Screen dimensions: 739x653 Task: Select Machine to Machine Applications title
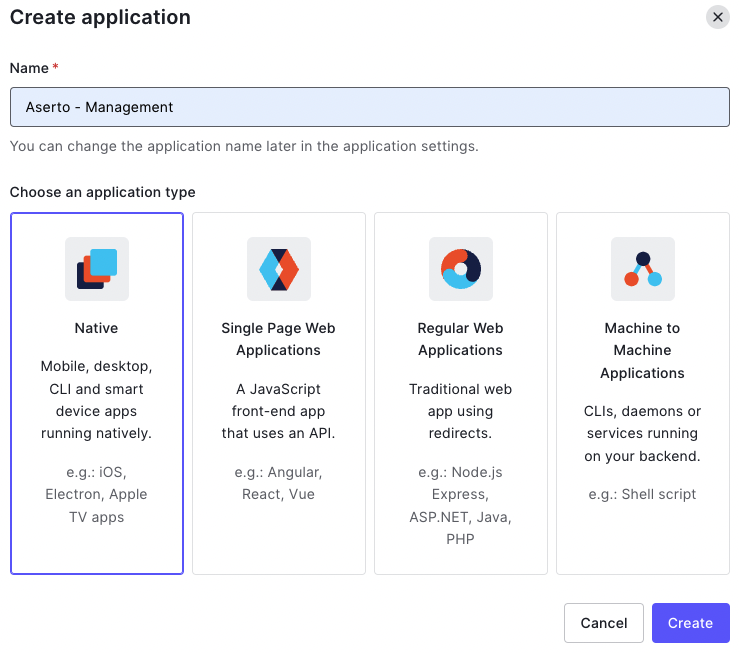(642, 350)
